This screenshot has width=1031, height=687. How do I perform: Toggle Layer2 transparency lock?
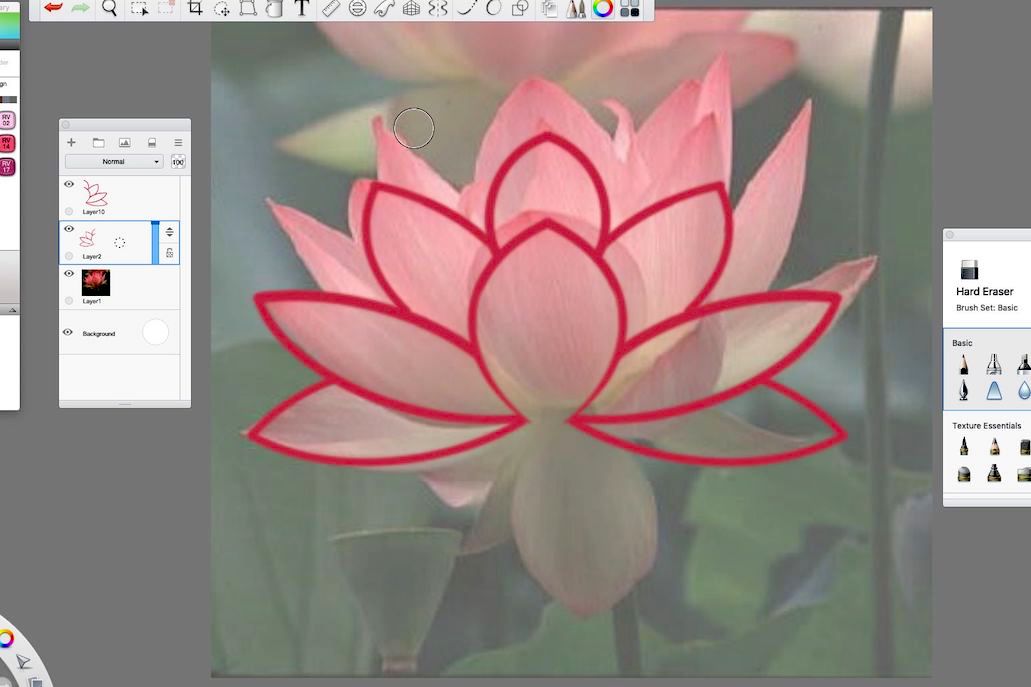pyautogui.click(x=170, y=253)
